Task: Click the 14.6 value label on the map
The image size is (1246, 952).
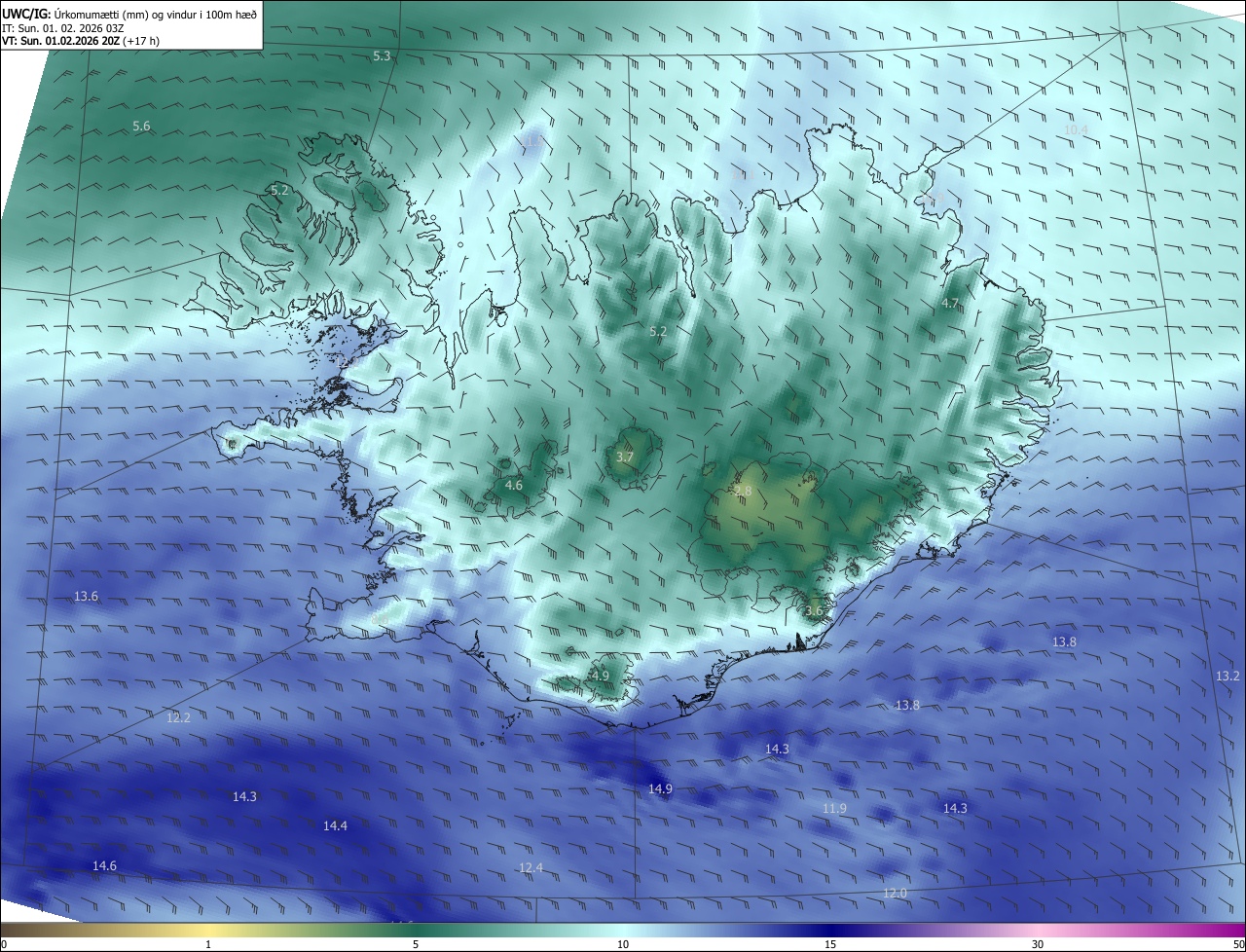Action: point(104,865)
